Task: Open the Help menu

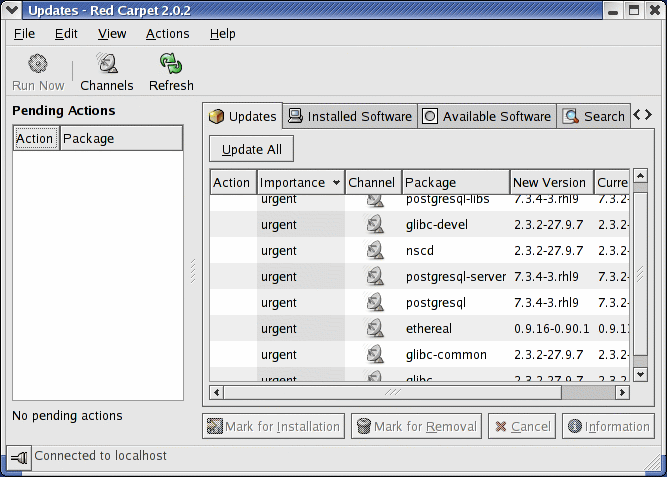Action: tap(222, 34)
